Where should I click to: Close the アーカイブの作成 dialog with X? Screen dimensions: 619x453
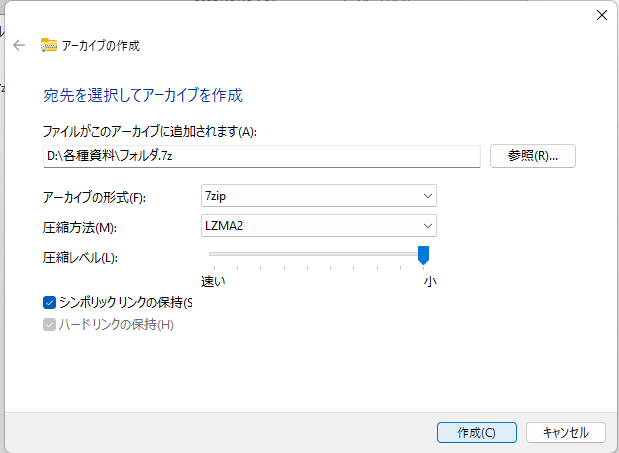point(601,15)
